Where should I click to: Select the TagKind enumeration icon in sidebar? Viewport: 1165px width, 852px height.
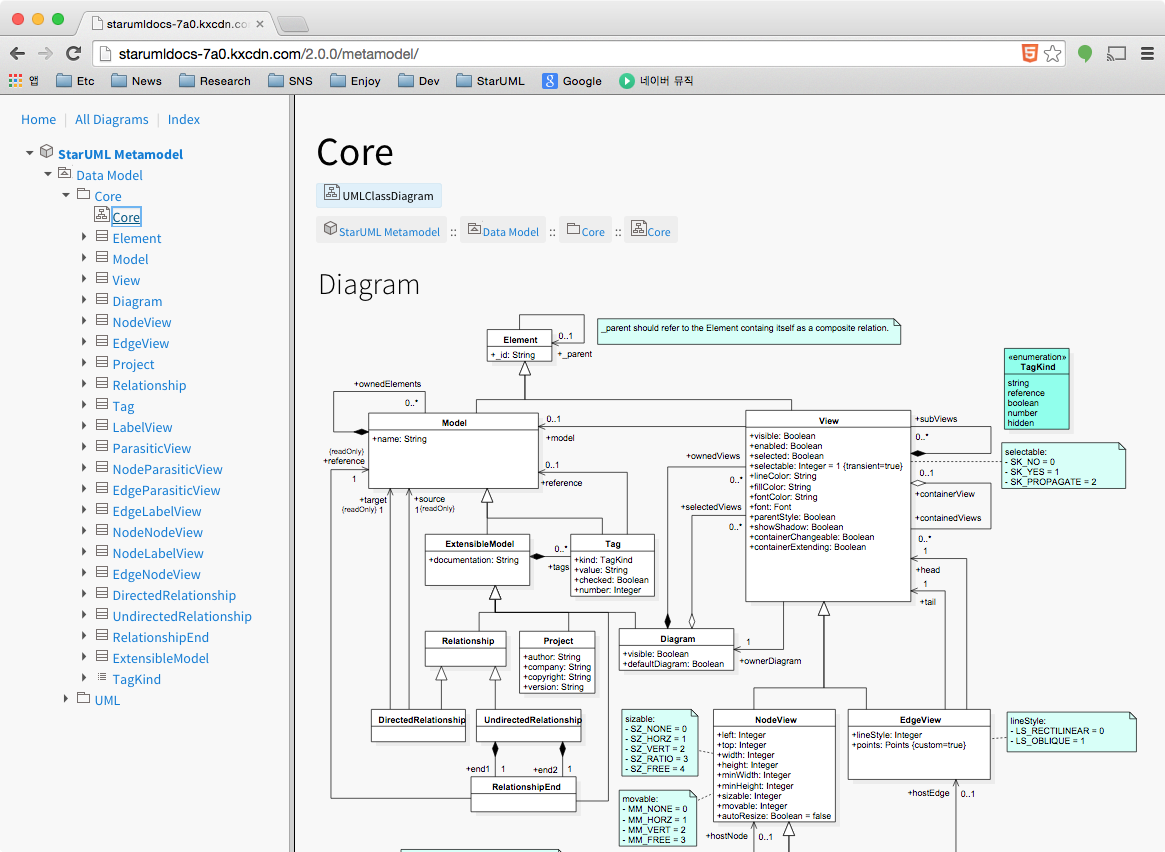pos(102,679)
